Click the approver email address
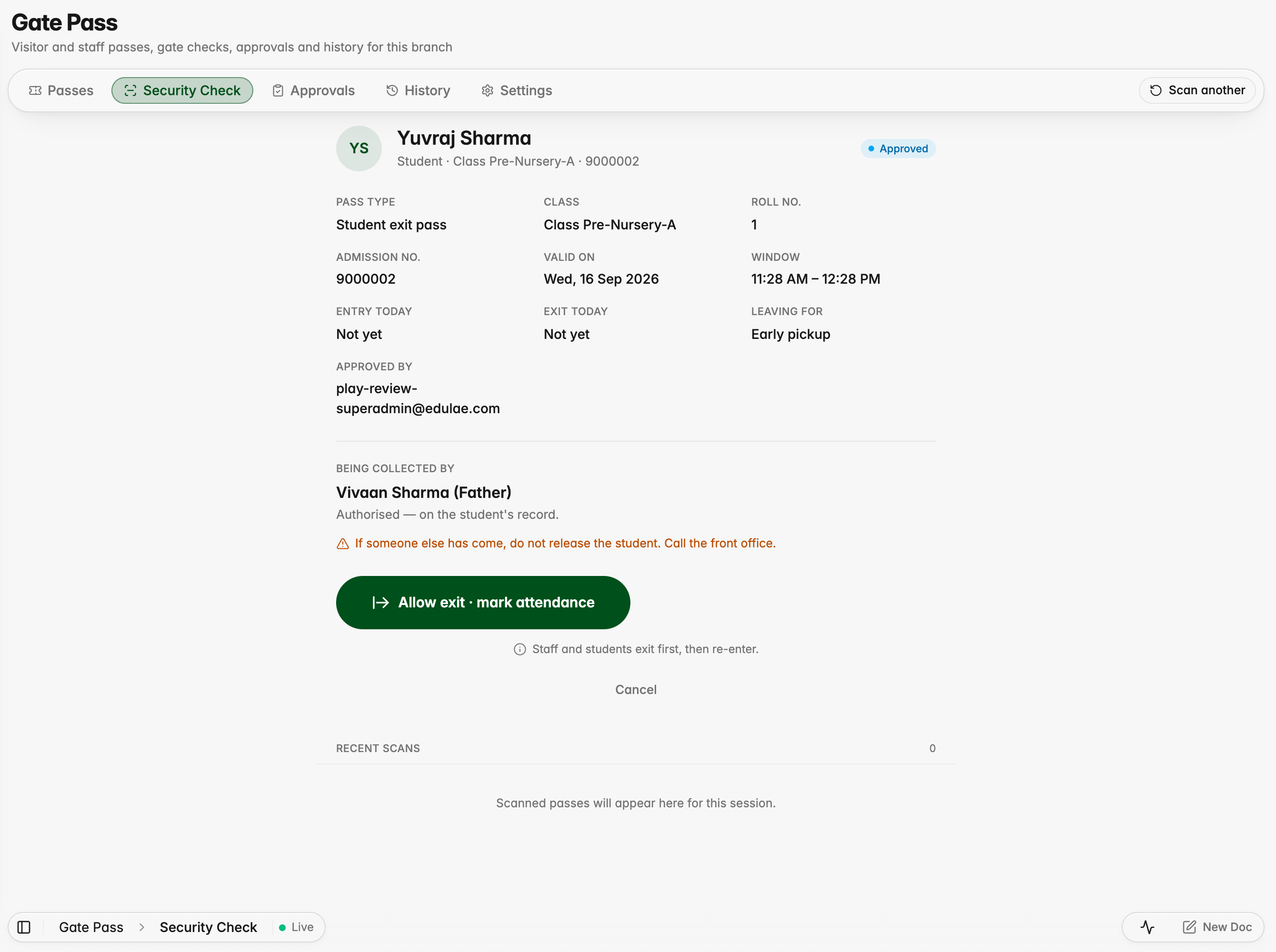The image size is (1276, 952). 418,399
